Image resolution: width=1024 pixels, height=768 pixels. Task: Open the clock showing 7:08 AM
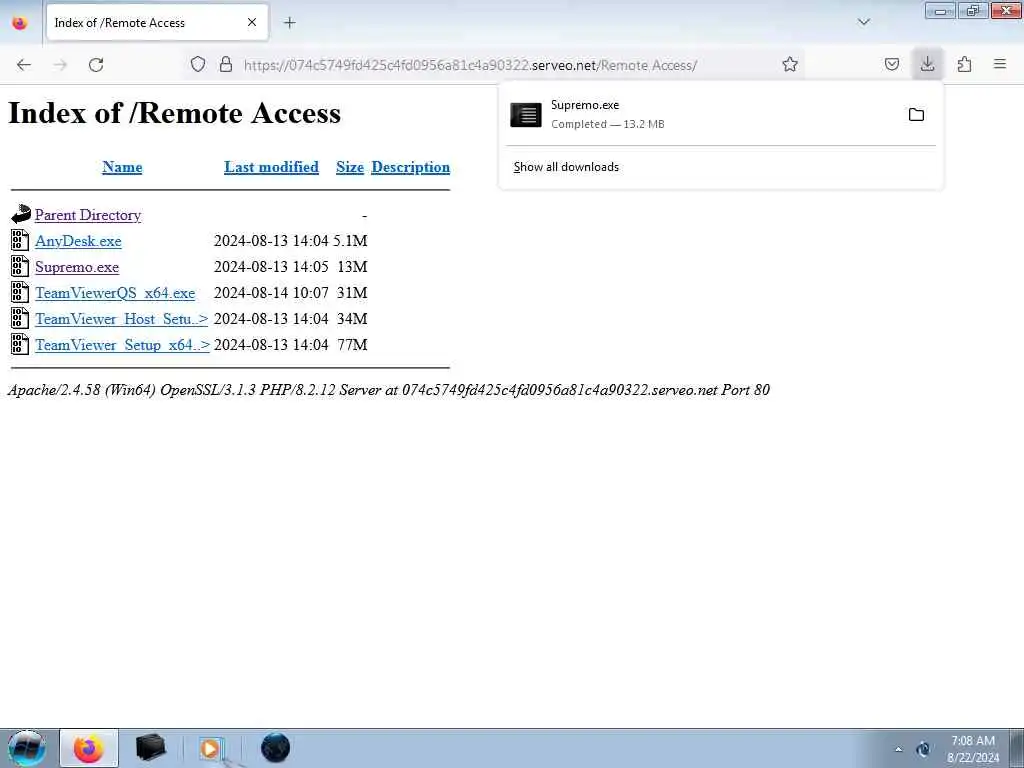[973, 749]
